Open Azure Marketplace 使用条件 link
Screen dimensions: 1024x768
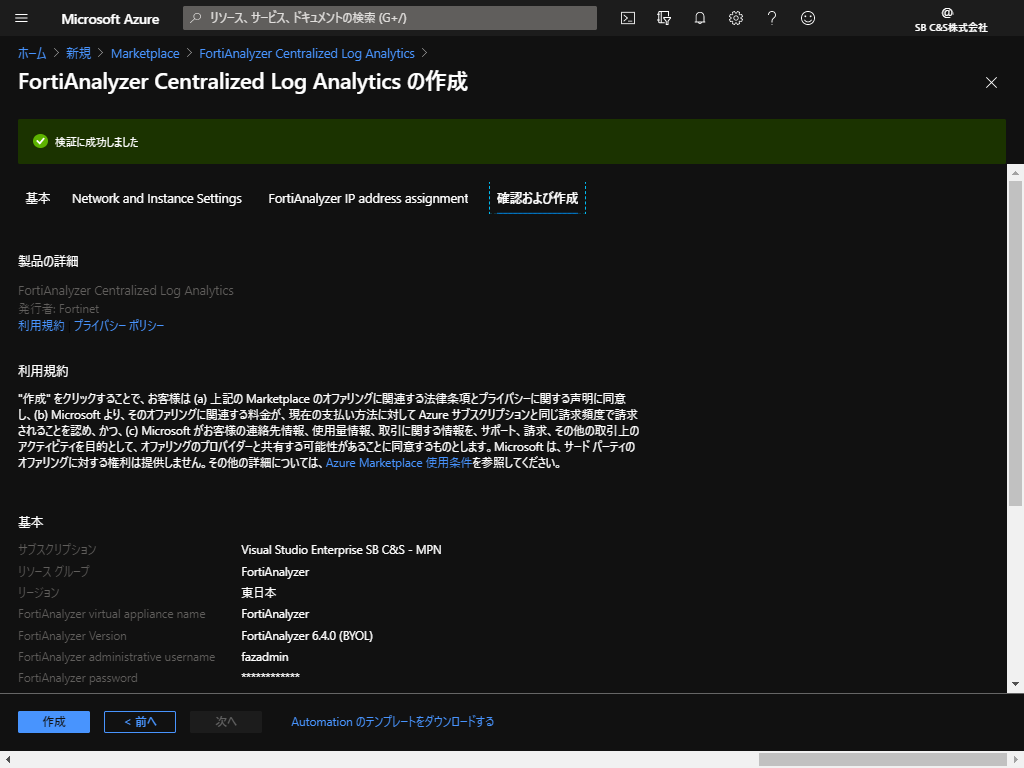pos(398,462)
